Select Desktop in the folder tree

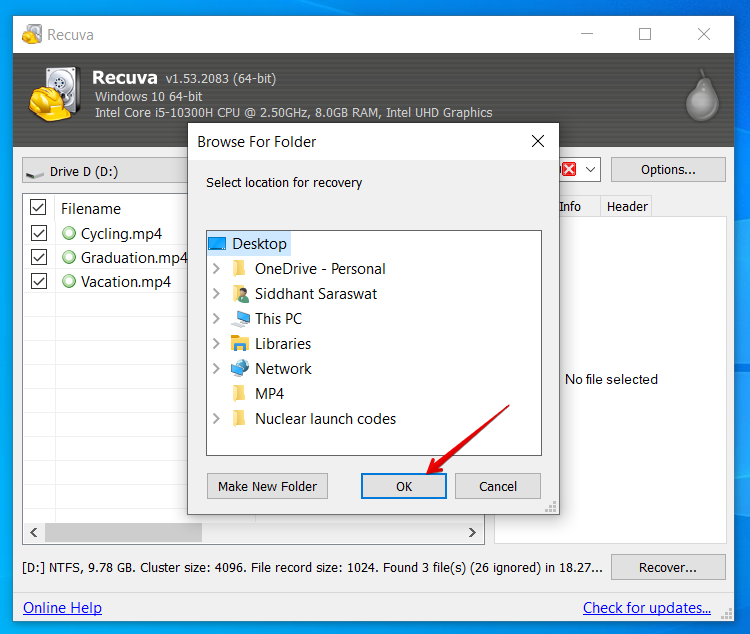(x=259, y=244)
